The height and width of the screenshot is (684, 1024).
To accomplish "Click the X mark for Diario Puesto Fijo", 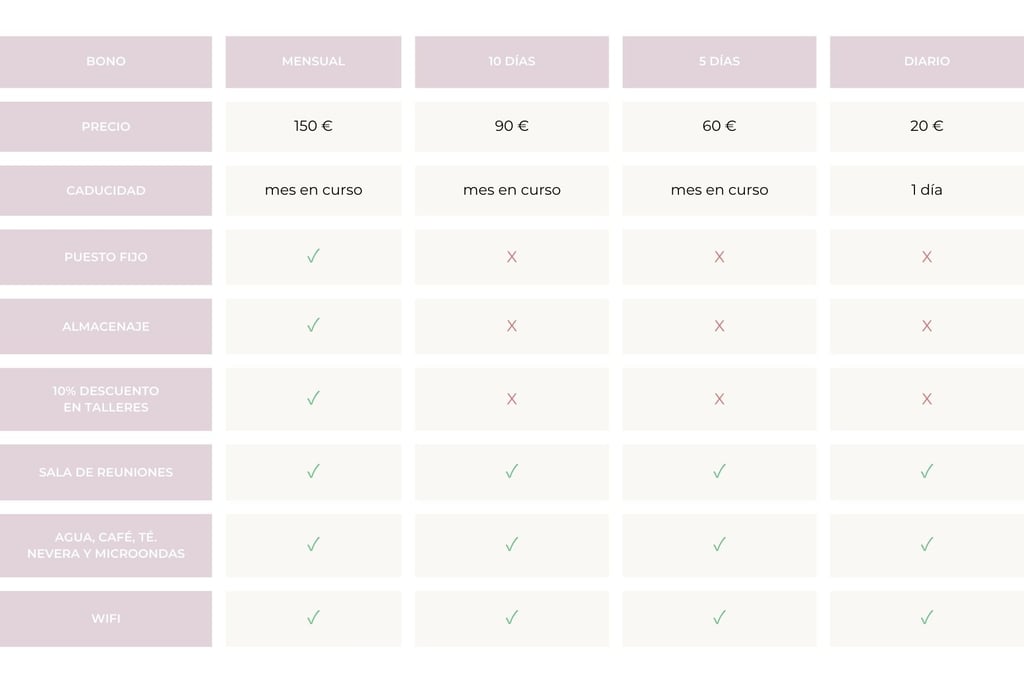I will 927,257.
